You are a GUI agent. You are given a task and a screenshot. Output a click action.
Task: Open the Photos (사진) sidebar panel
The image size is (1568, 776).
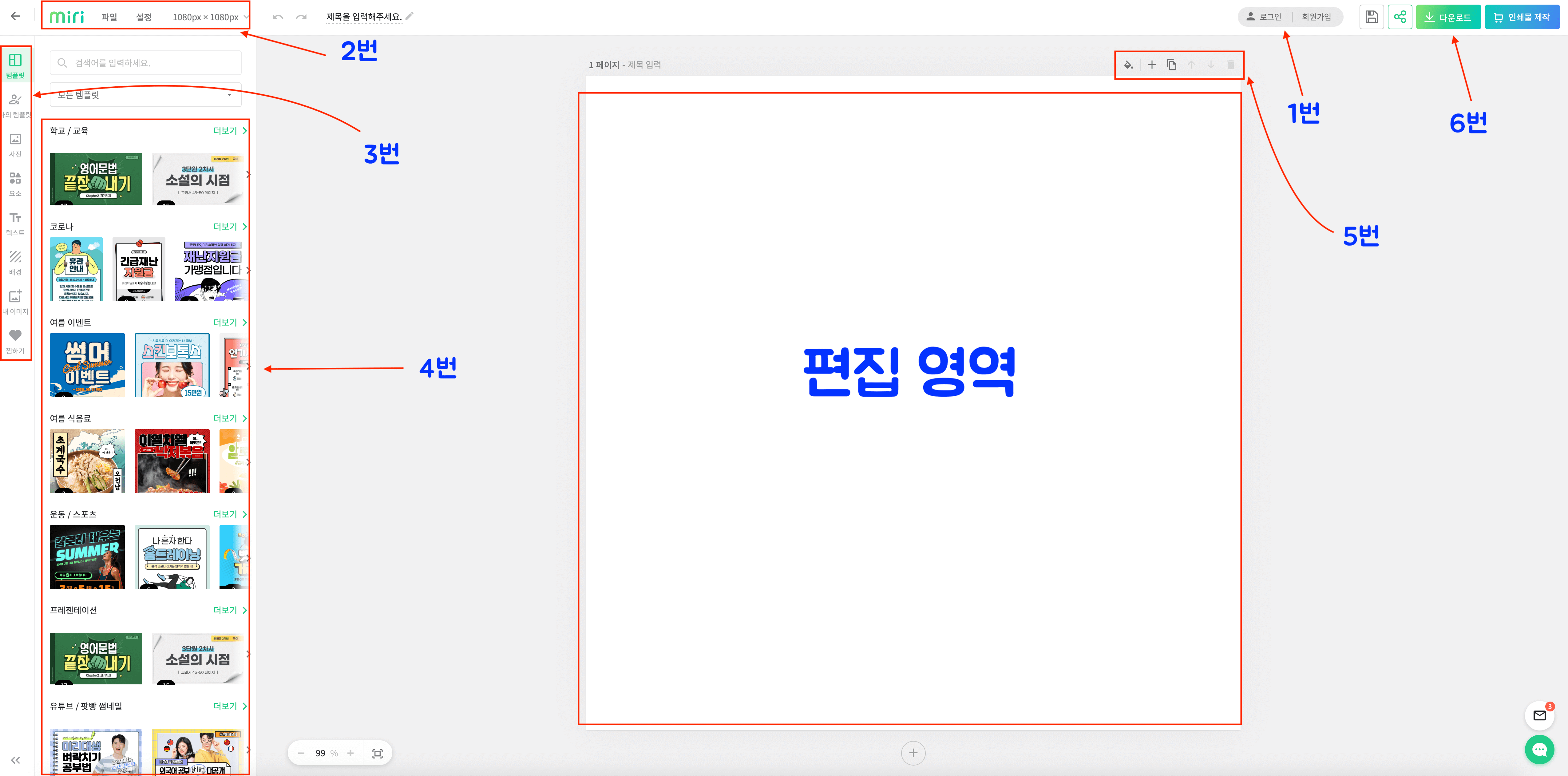pos(15,145)
